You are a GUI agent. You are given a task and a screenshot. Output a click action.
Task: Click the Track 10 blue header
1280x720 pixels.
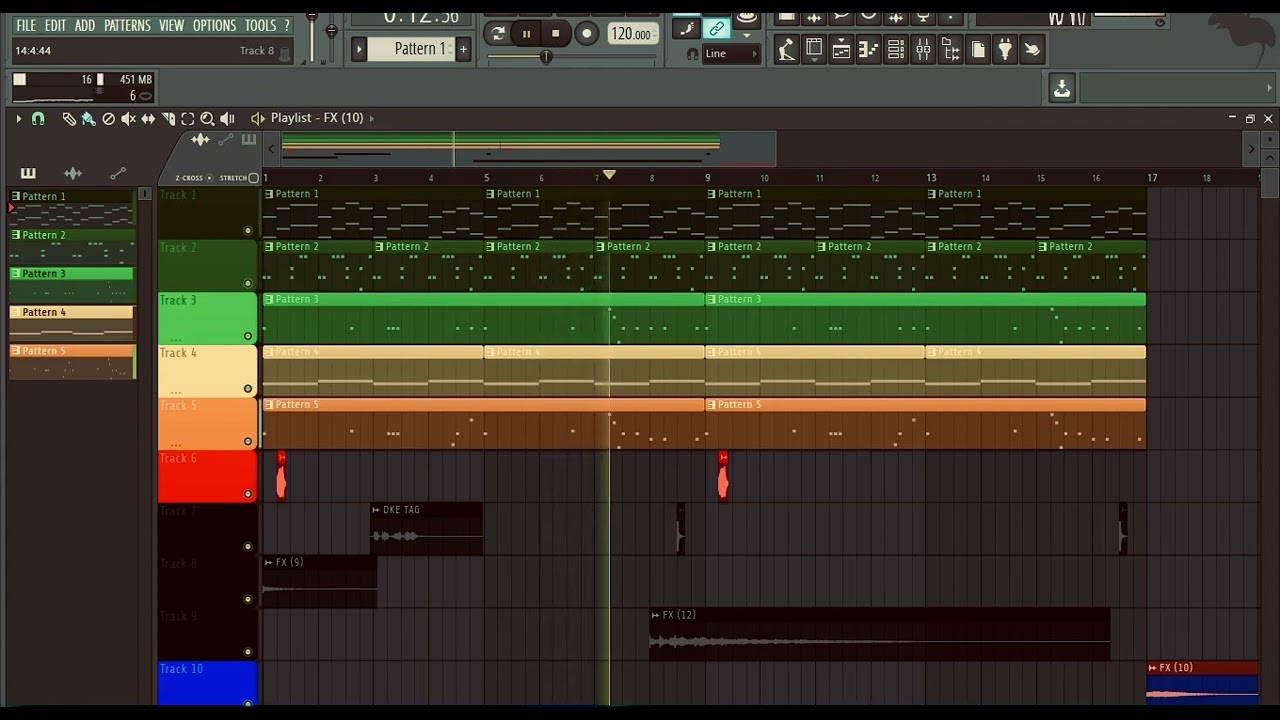[207, 682]
